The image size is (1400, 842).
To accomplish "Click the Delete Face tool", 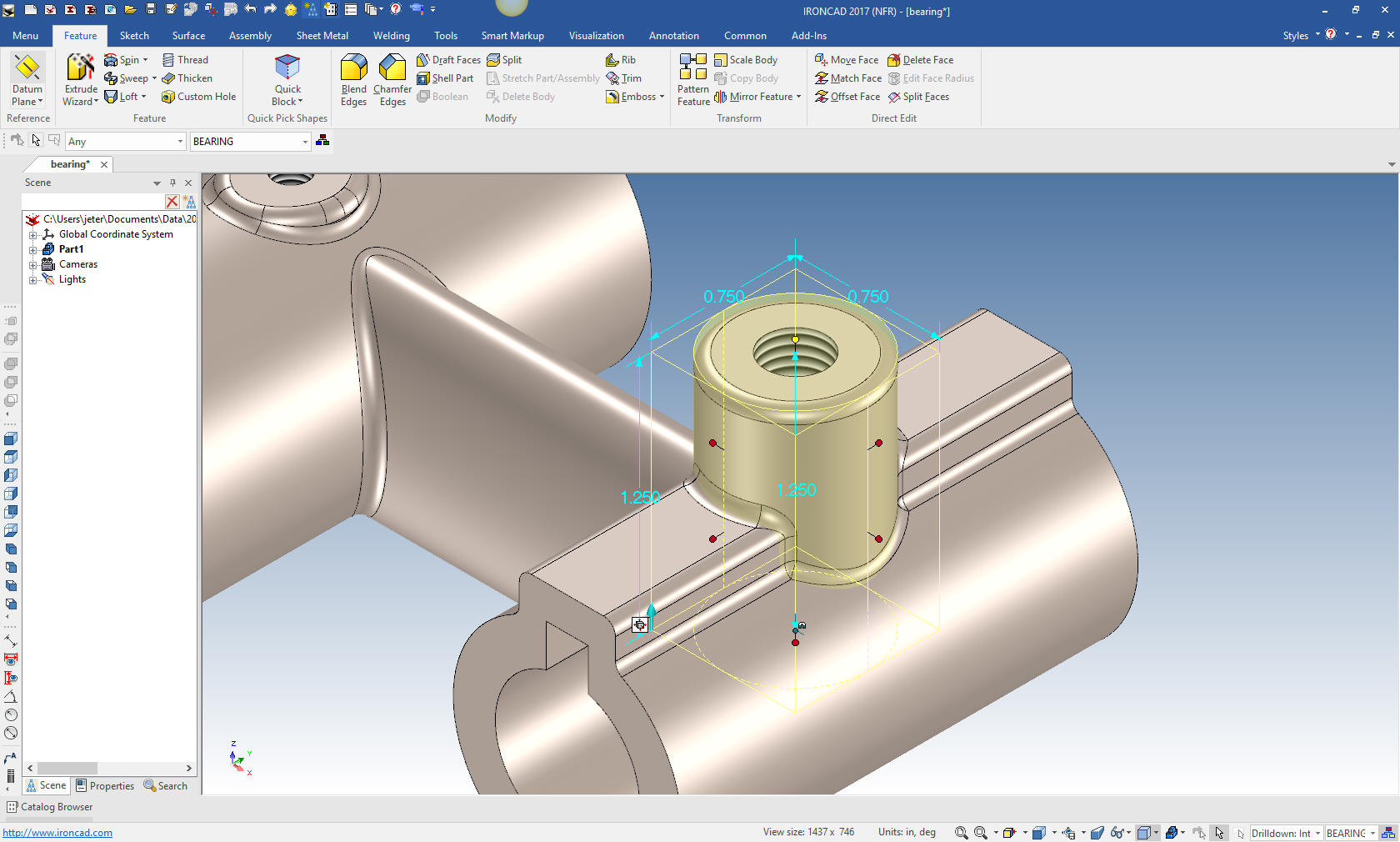I will 921,60.
